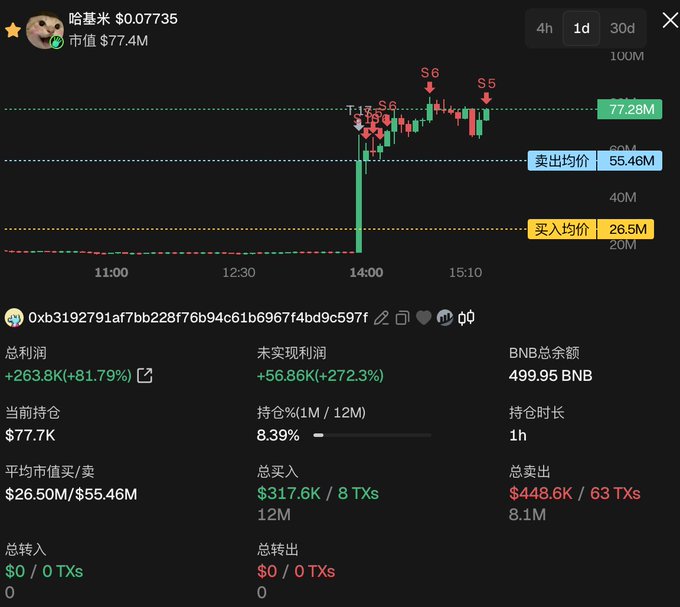Follow wallet with the heart icon

pos(424,317)
